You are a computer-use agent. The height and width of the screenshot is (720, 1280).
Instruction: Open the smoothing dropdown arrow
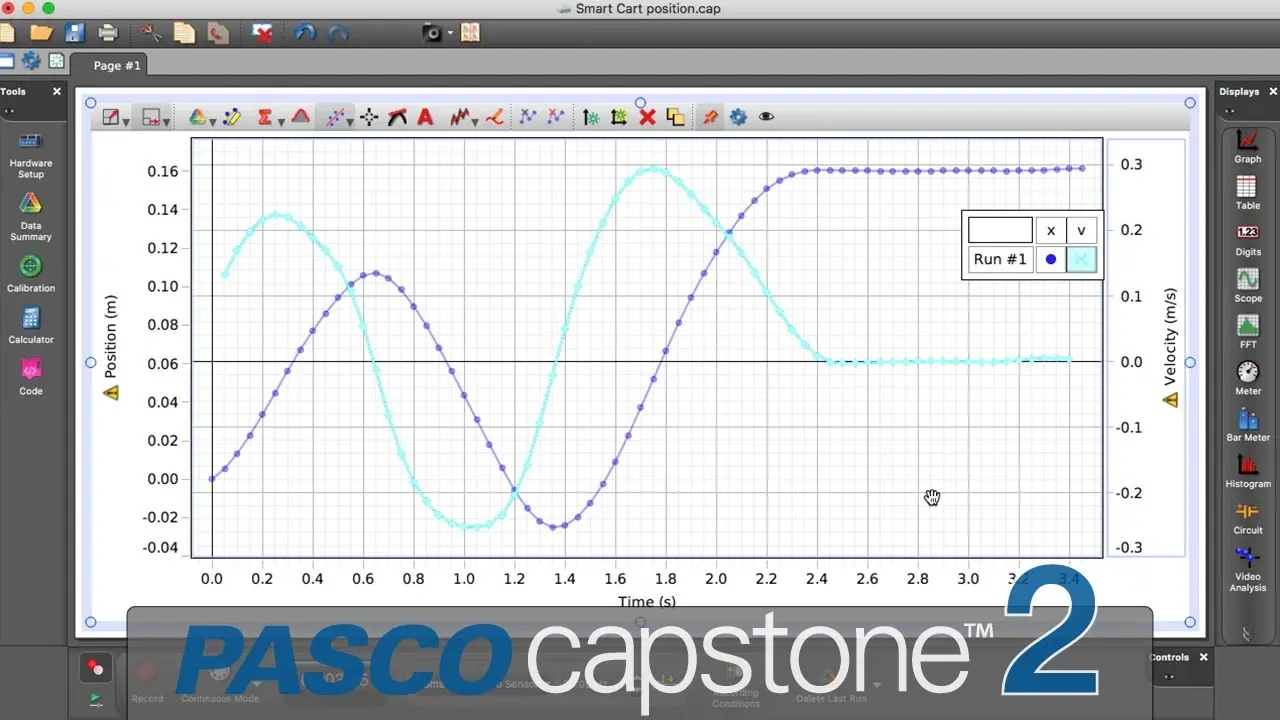click(475, 121)
